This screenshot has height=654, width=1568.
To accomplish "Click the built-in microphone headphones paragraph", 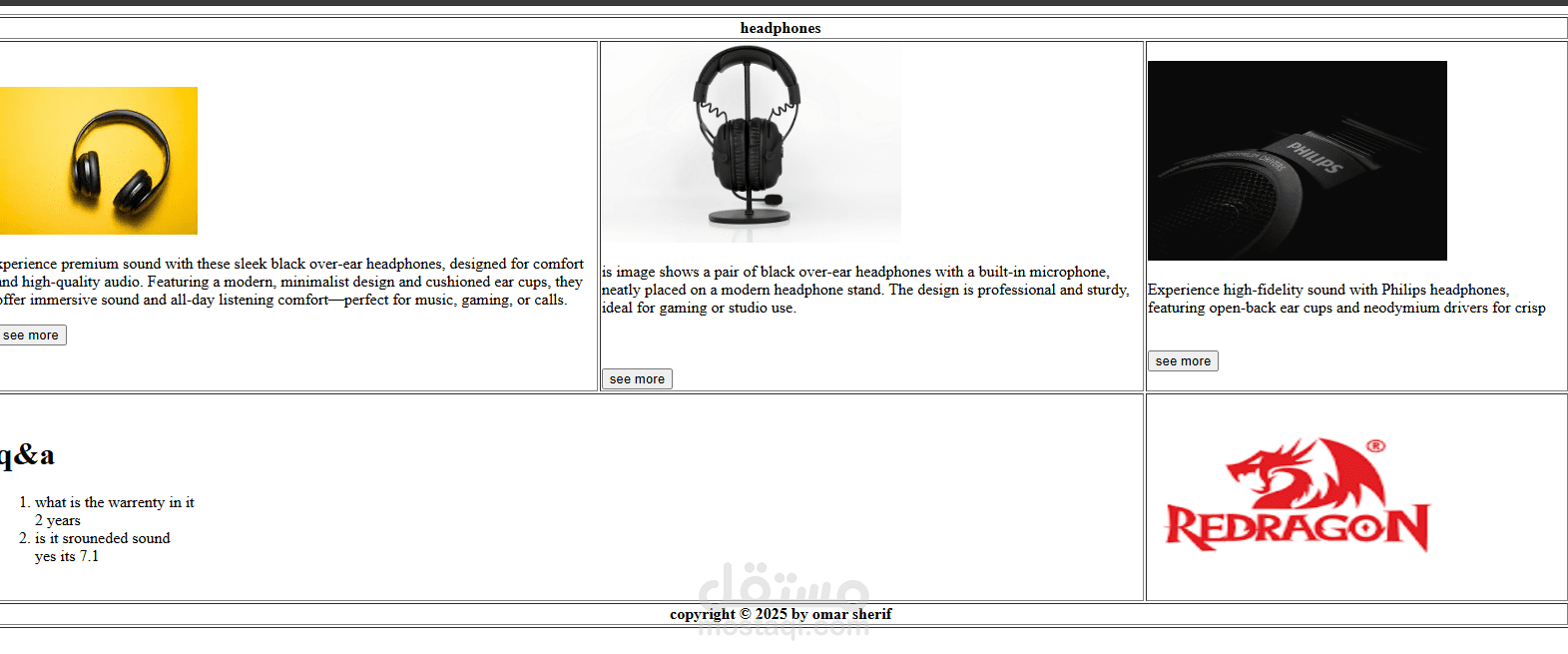I will pyautogui.click(x=866, y=290).
